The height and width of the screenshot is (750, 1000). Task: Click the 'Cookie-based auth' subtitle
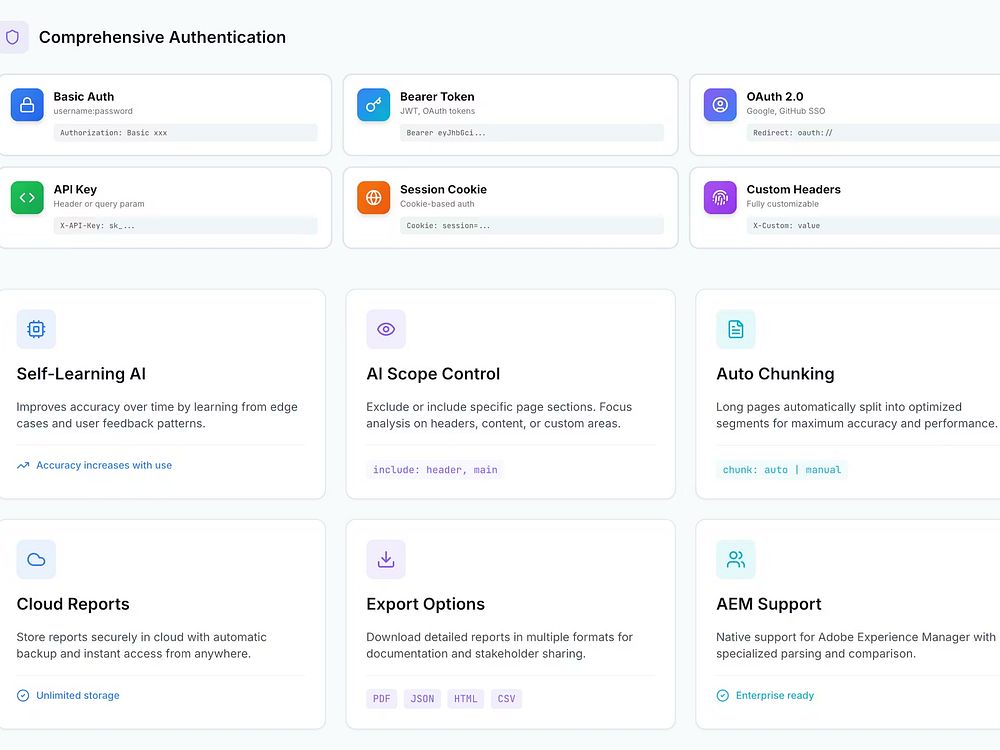[x=437, y=204]
